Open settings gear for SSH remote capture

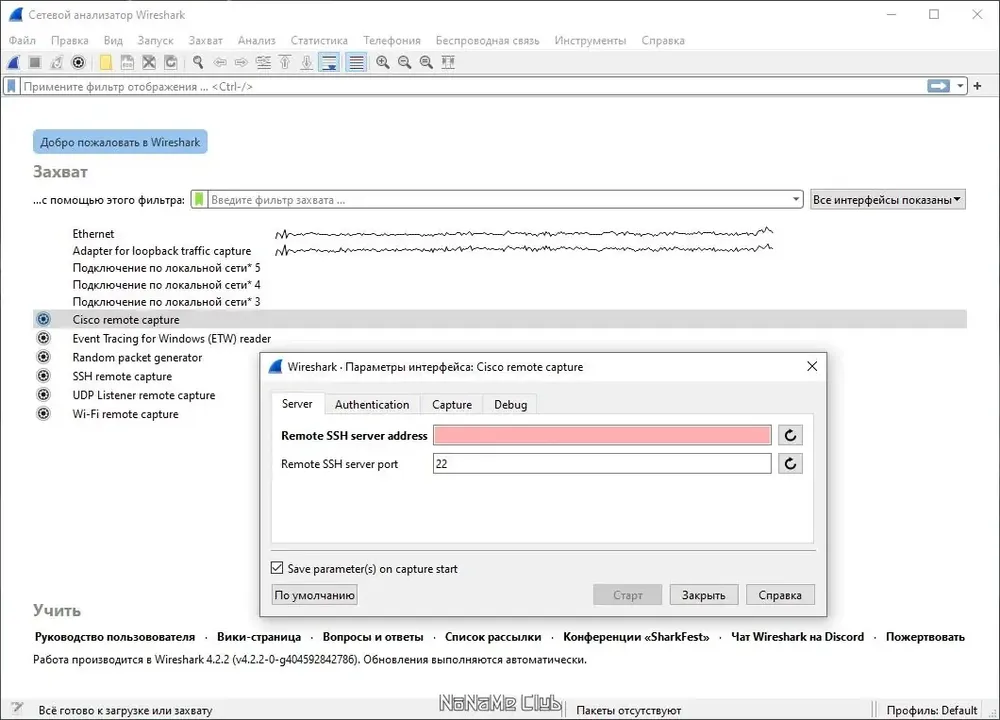(43, 376)
